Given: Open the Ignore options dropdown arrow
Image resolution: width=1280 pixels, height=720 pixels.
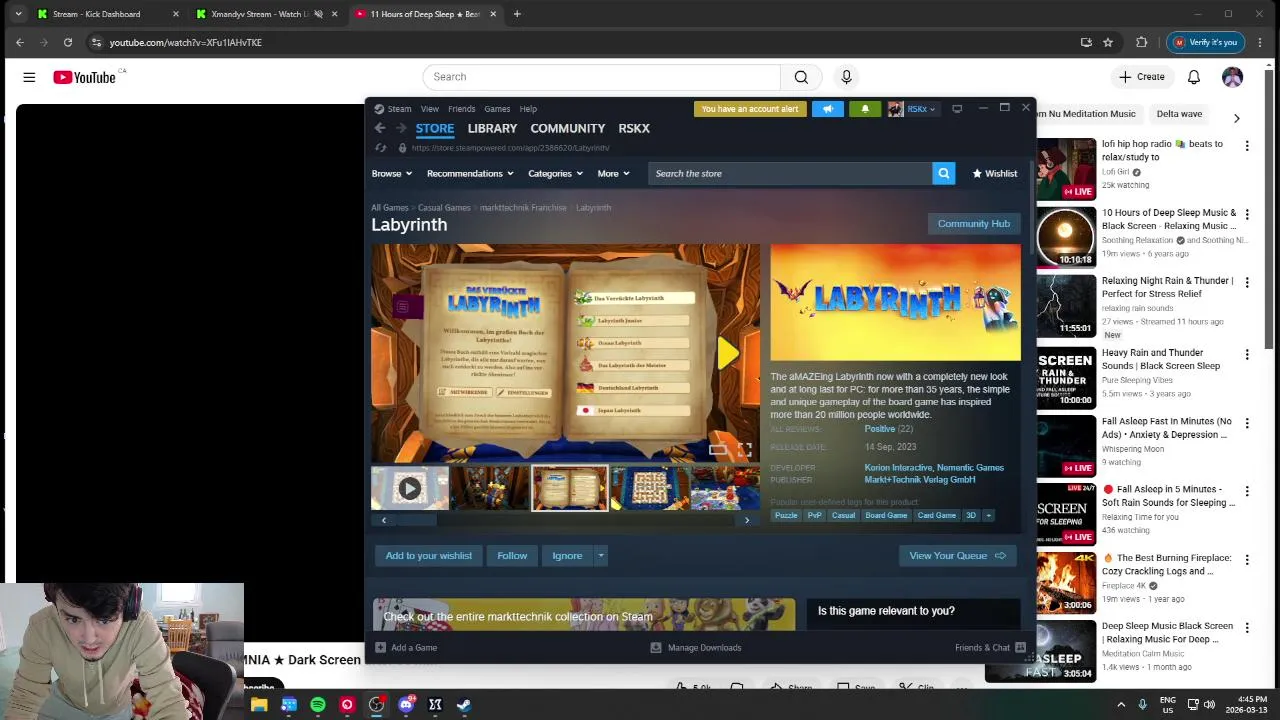Looking at the screenshot, I should click(x=600, y=555).
